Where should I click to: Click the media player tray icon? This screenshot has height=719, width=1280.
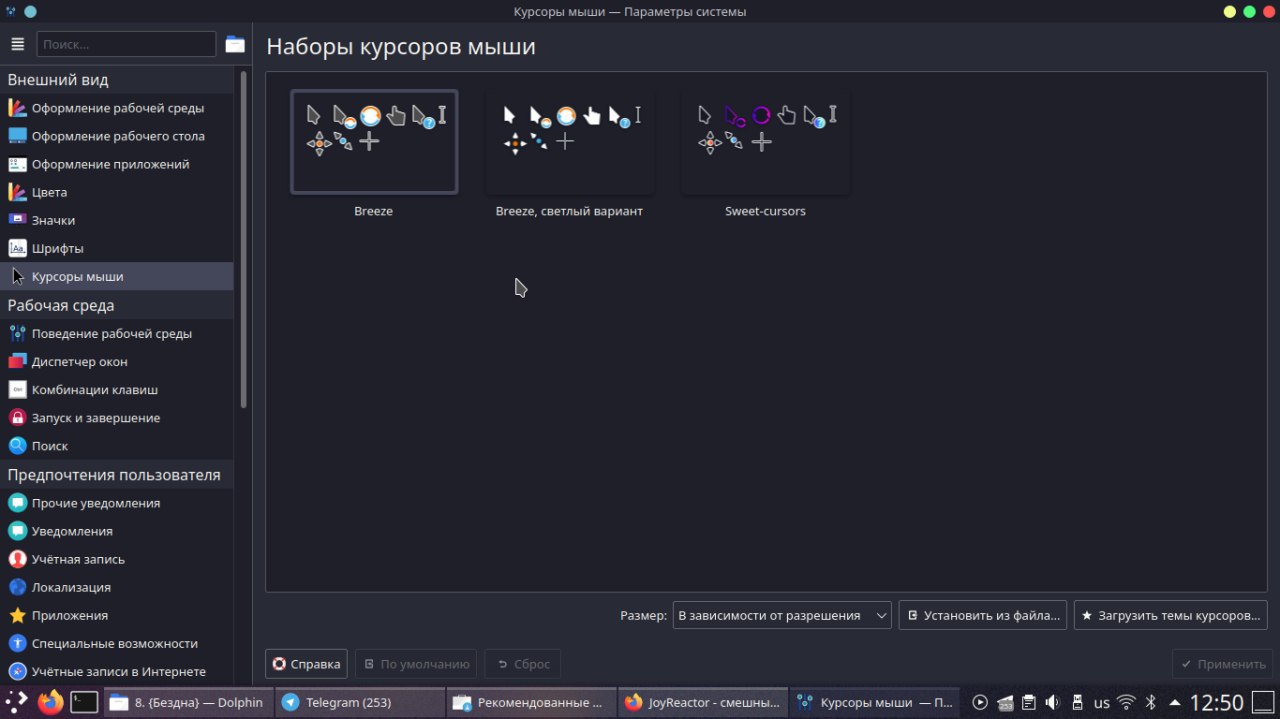click(x=981, y=702)
